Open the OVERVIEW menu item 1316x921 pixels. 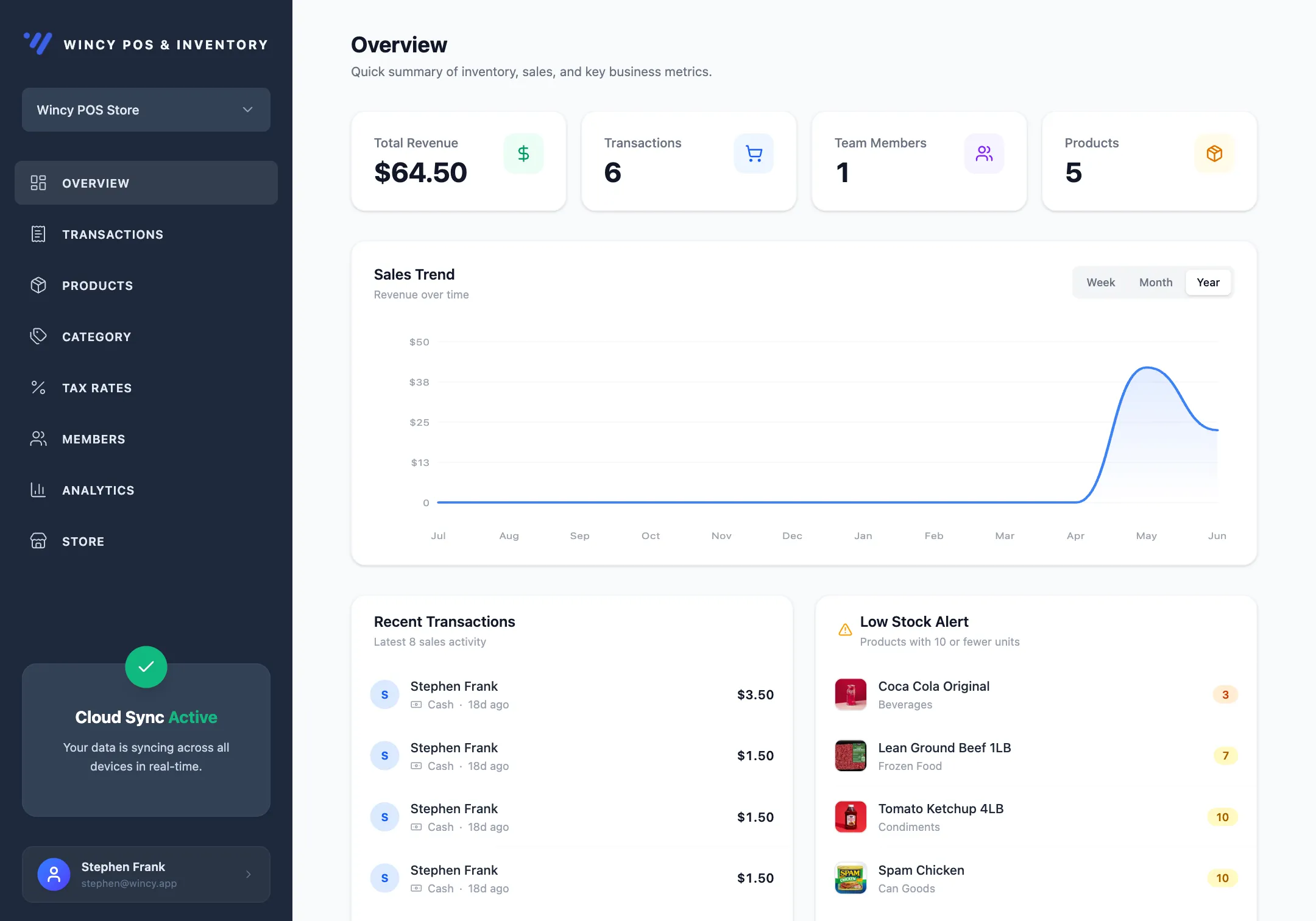(146, 183)
